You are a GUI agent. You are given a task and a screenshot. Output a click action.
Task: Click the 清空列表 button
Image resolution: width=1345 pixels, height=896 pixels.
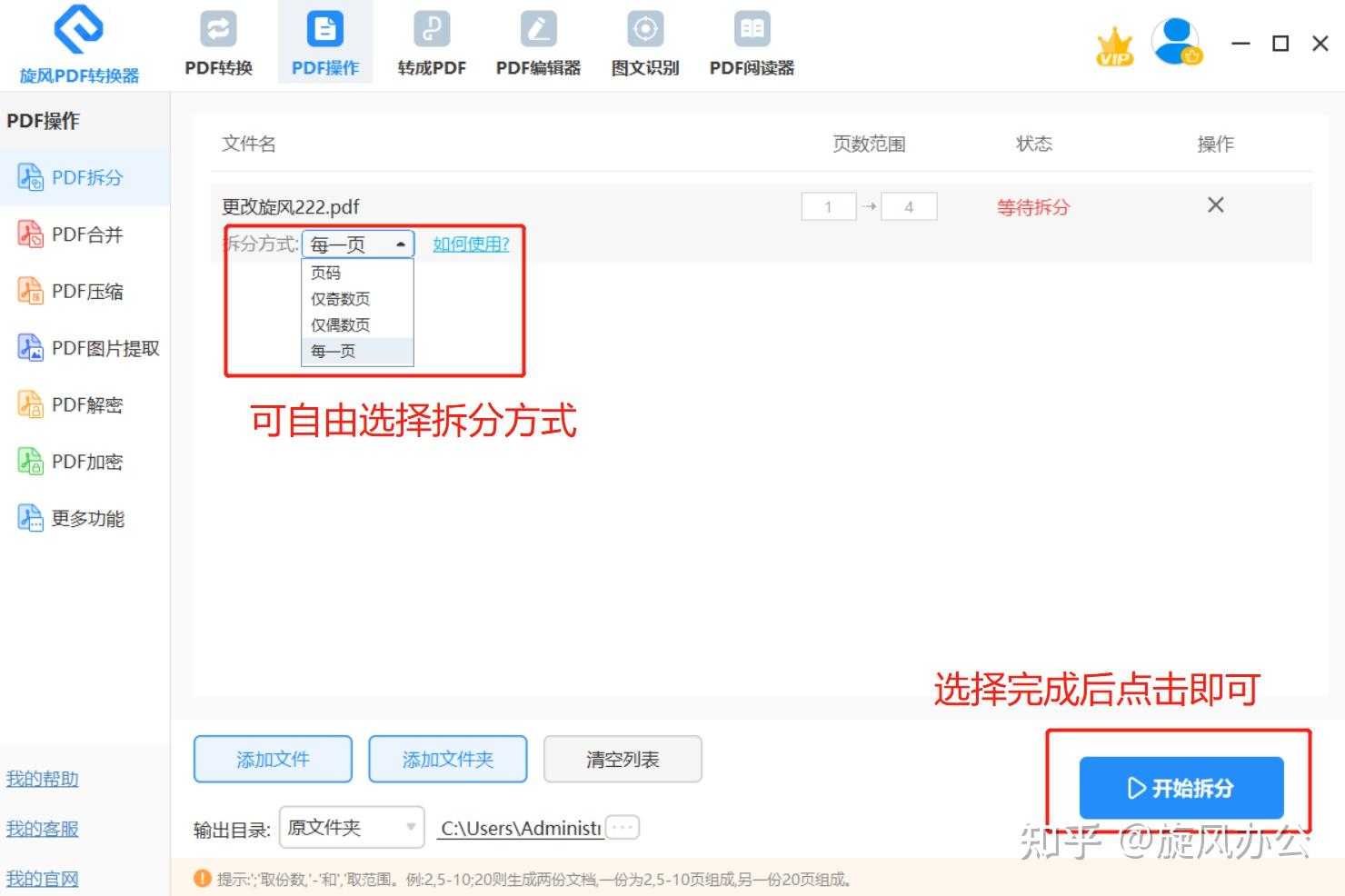pos(623,759)
